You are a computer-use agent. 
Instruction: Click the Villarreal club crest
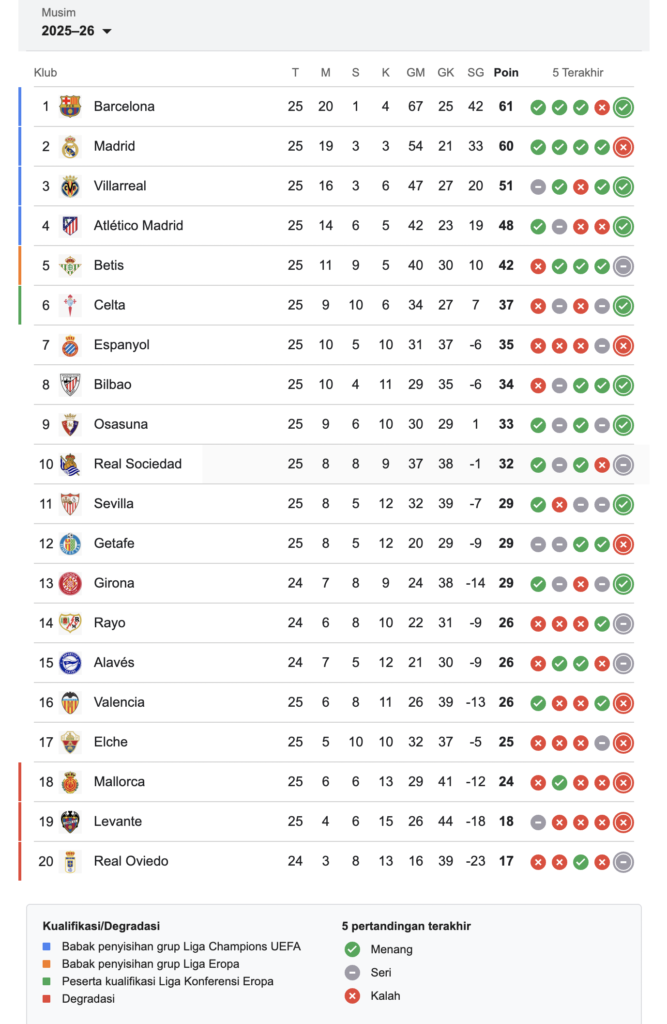click(70, 186)
